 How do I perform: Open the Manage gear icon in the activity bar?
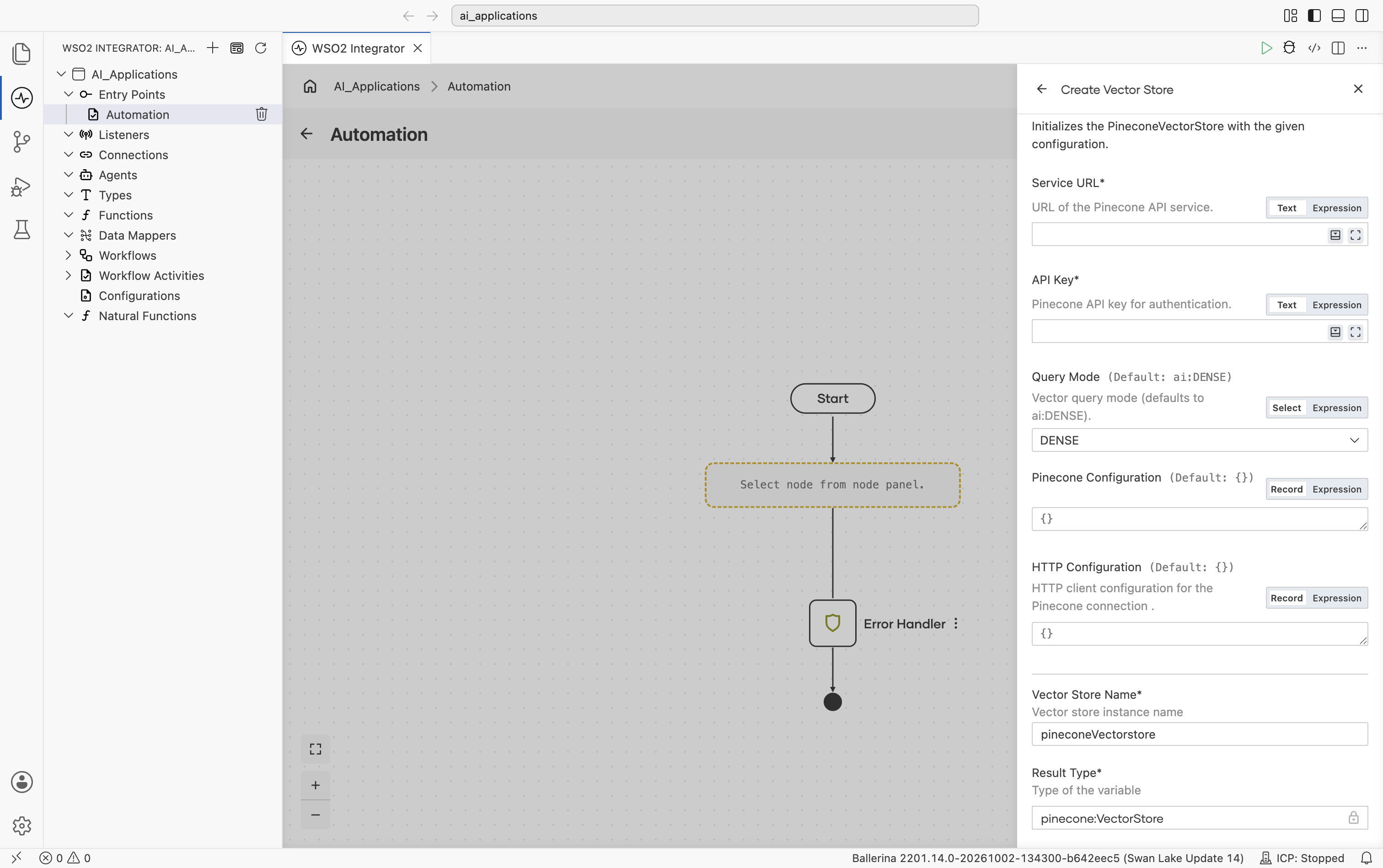(21, 825)
